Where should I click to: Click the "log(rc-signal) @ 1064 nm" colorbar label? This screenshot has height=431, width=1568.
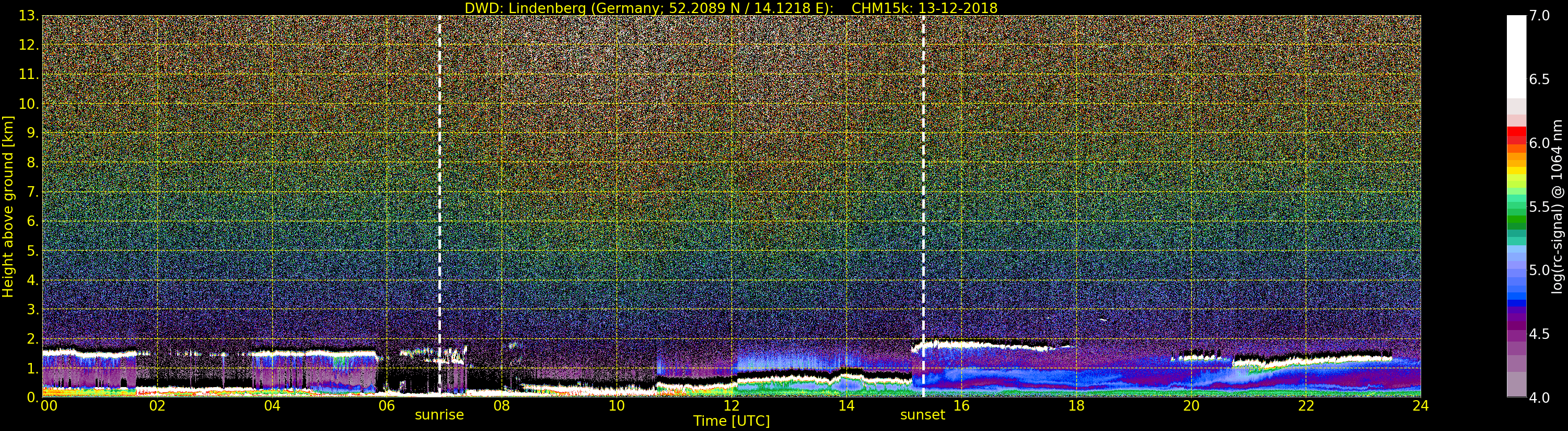[1557, 206]
